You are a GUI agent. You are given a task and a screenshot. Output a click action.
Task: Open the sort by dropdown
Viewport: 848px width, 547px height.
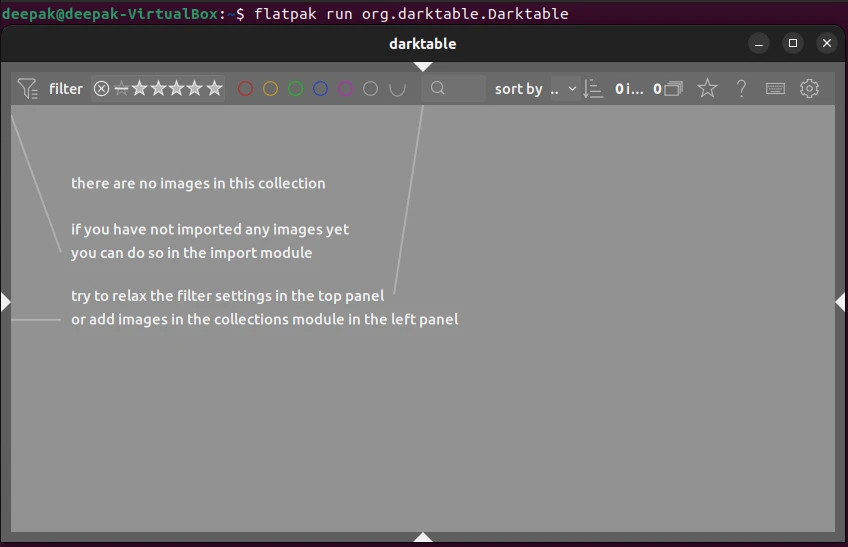pos(564,89)
